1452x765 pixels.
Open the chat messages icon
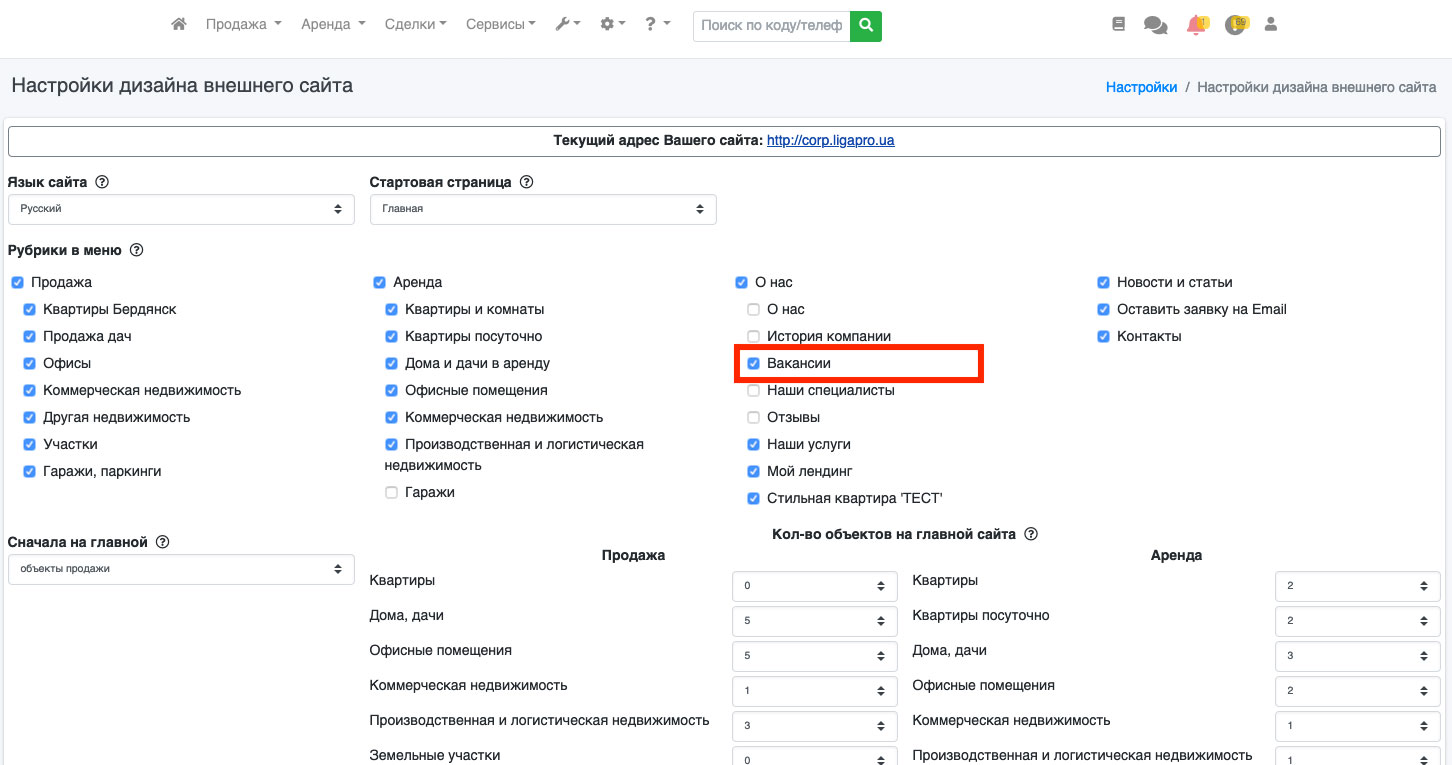coord(1155,26)
